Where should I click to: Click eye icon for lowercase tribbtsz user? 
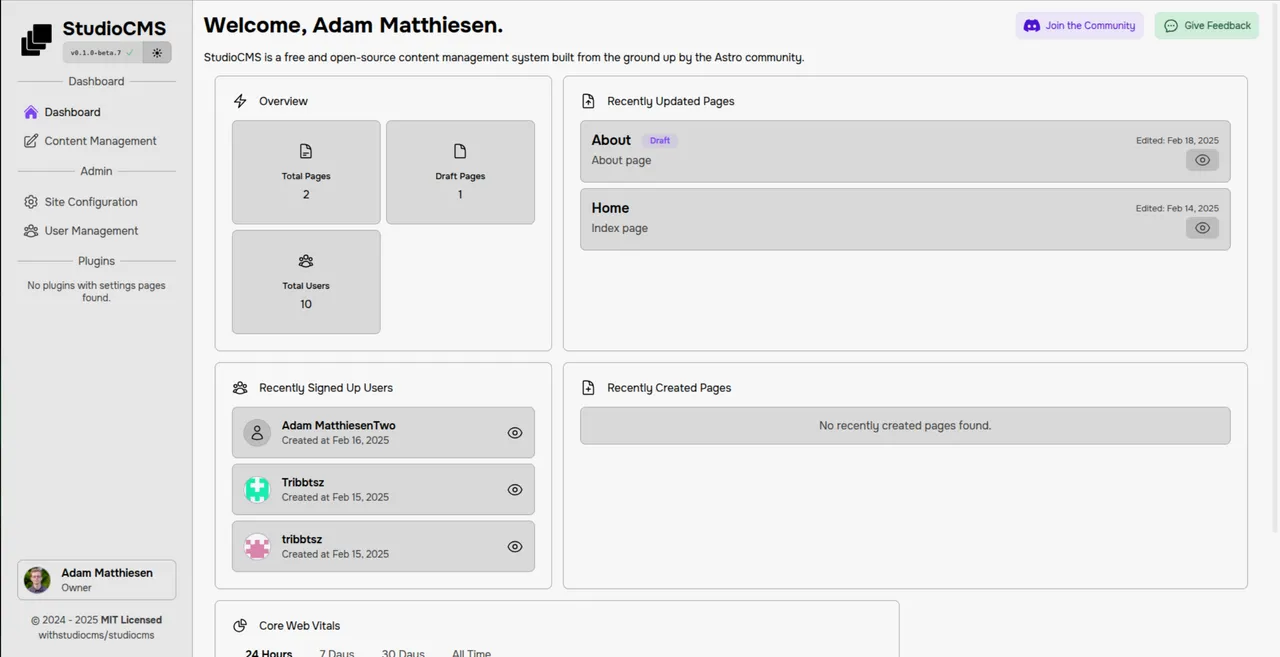coord(515,547)
